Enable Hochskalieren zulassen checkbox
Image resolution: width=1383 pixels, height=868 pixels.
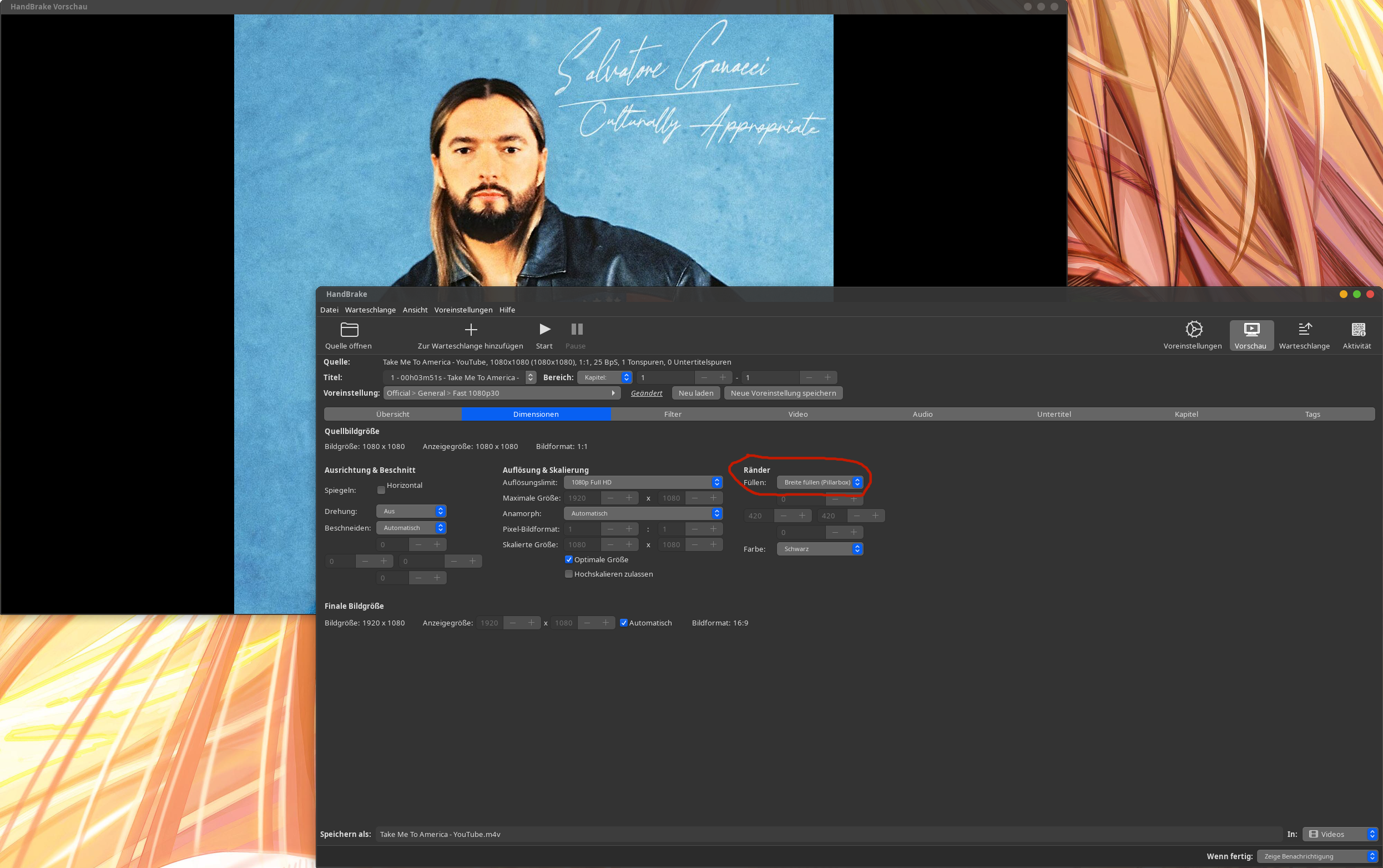tap(569, 574)
